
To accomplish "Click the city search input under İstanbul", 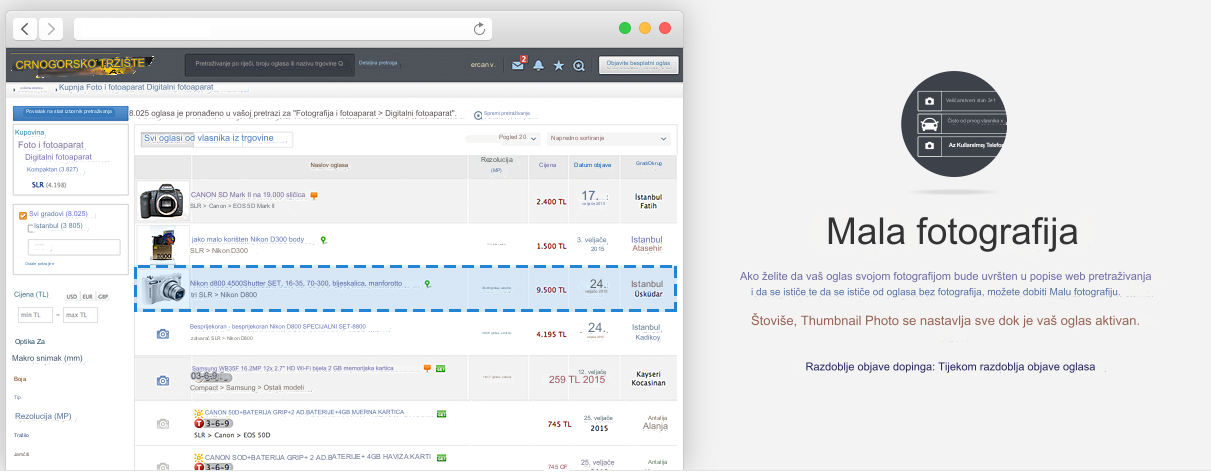I will coord(74,247).
